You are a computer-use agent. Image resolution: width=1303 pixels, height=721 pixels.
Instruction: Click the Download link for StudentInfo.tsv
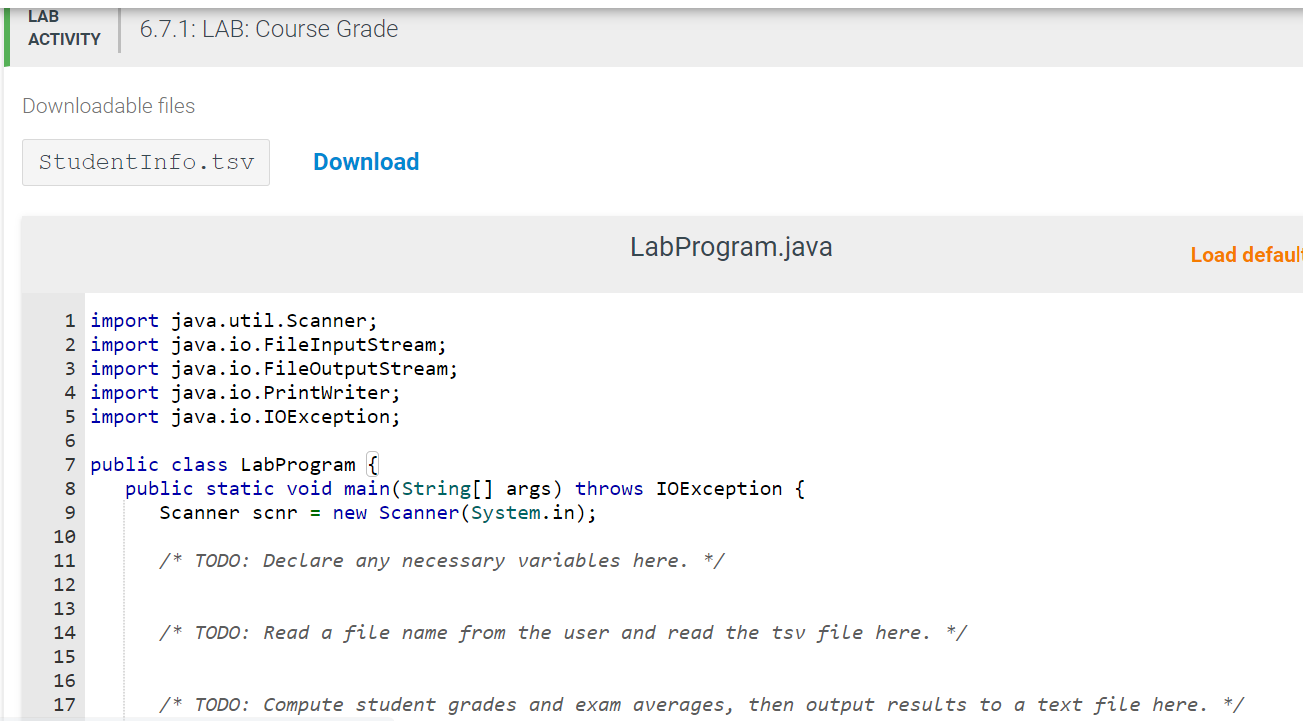366,161
